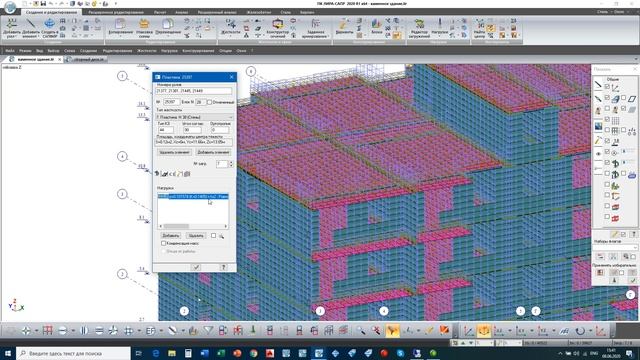Open the Жесткости ribbon tool
Viewport: 640px width, 360px height.
(231, 27)
